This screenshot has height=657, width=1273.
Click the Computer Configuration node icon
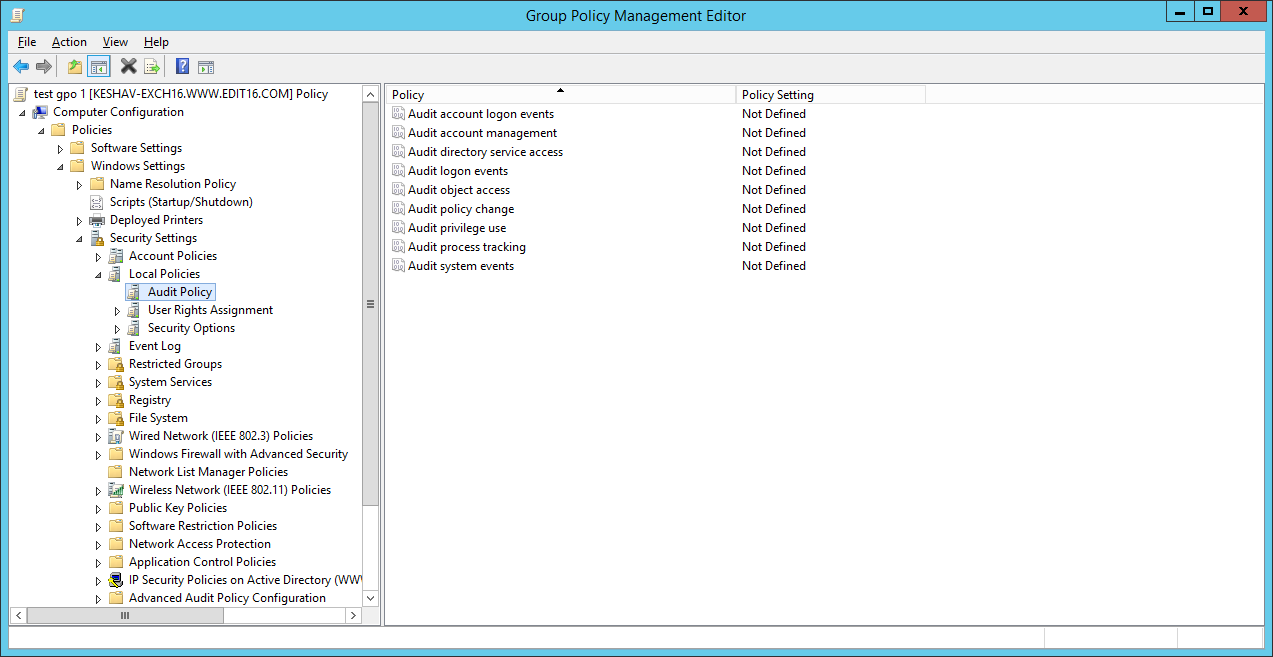[x=40, y=112]
